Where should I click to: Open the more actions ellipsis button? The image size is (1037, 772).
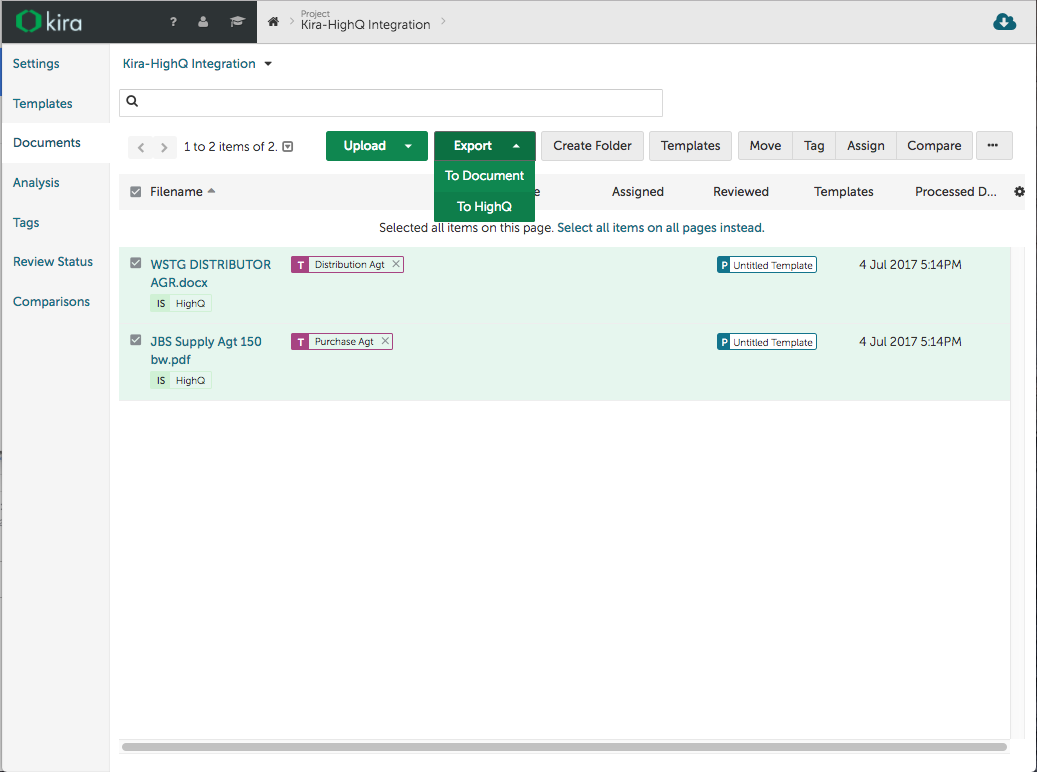pos(993,146)
